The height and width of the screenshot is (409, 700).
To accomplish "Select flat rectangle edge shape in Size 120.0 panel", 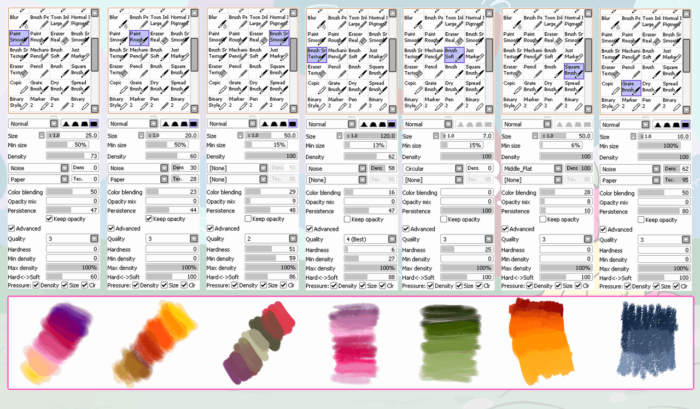I will (x=391, y=124).
